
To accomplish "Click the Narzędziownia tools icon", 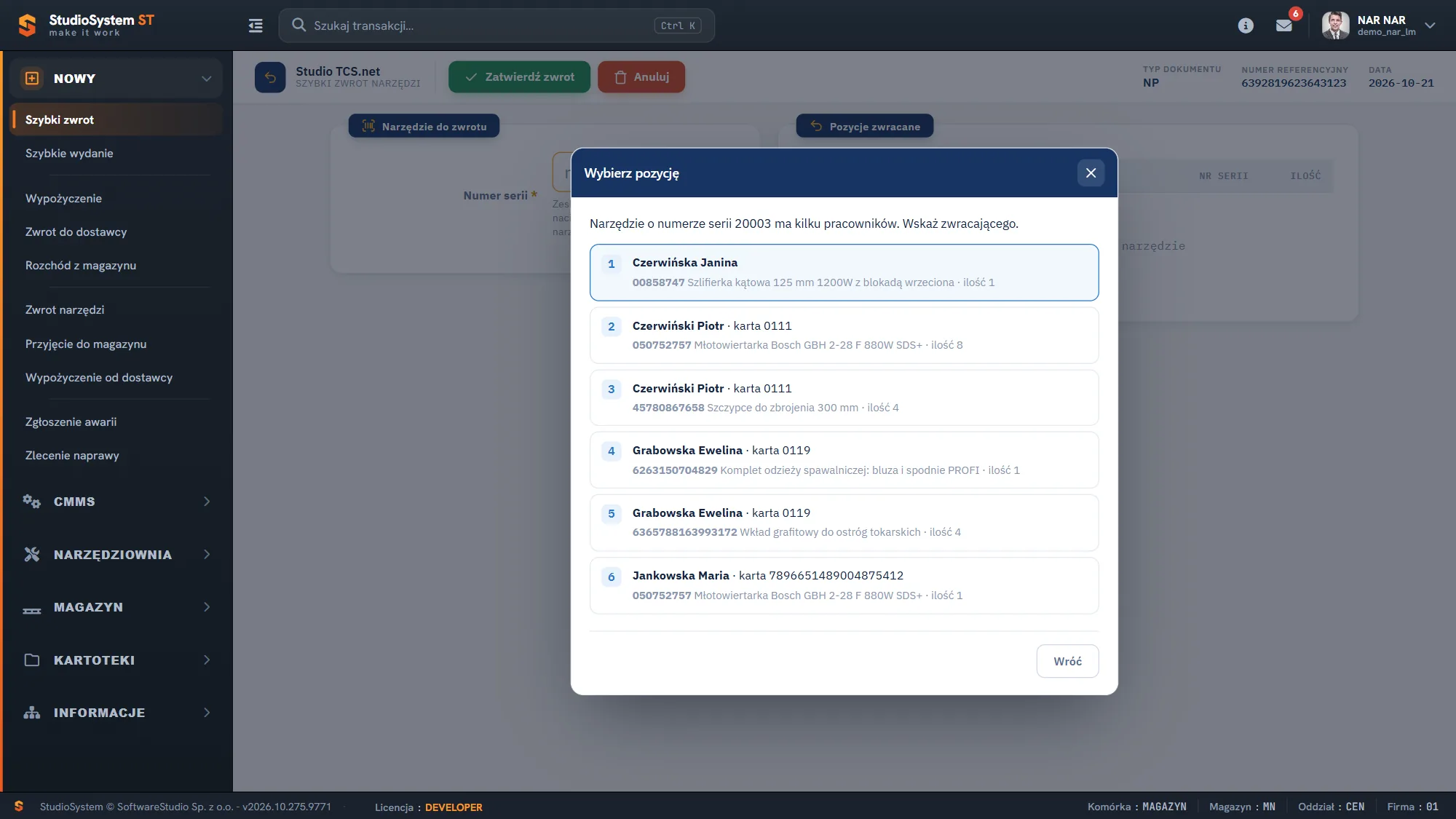I will pos(31,555).
